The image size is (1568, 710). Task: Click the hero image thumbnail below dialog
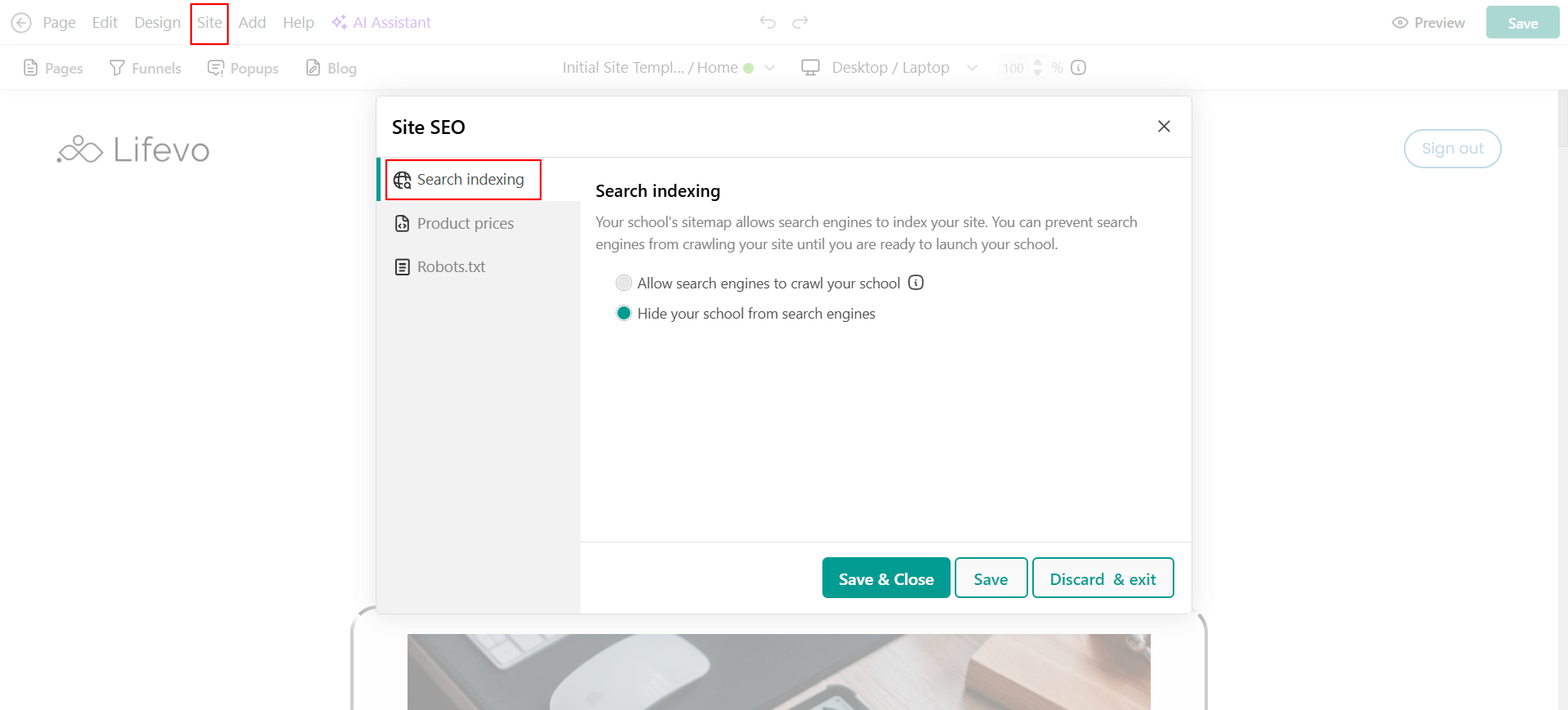pyautogui.click(x=778, y=672)
